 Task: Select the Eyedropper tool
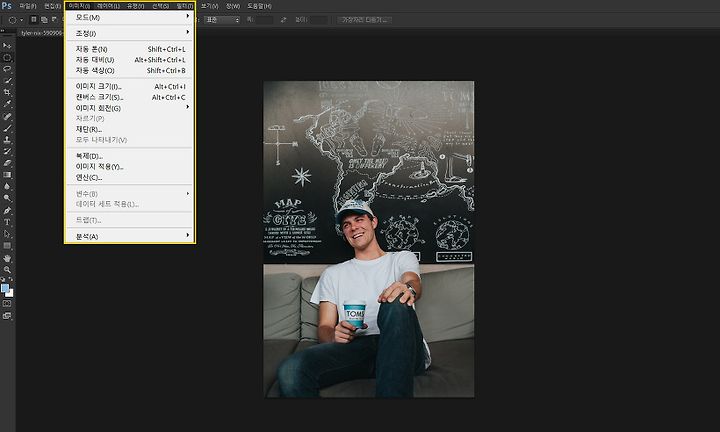coord(7,104)
